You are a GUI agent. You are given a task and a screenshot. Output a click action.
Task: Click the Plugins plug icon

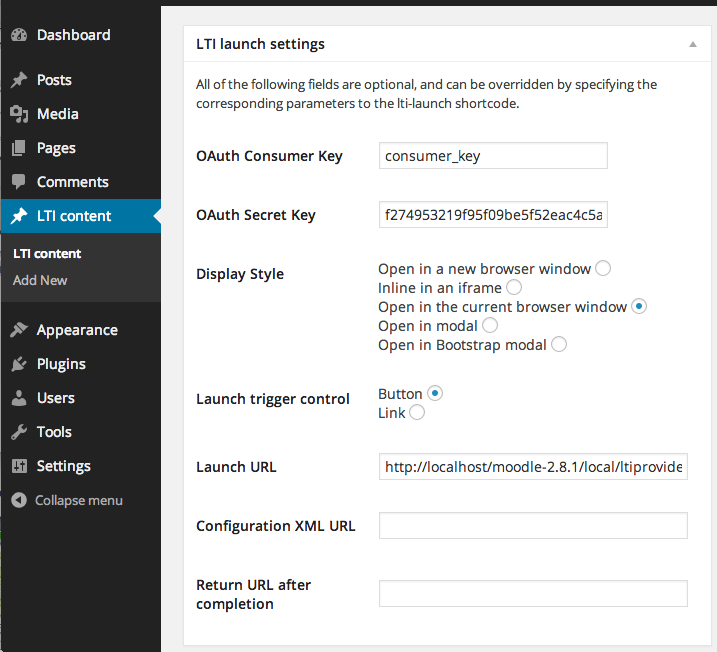pos(19,364)
